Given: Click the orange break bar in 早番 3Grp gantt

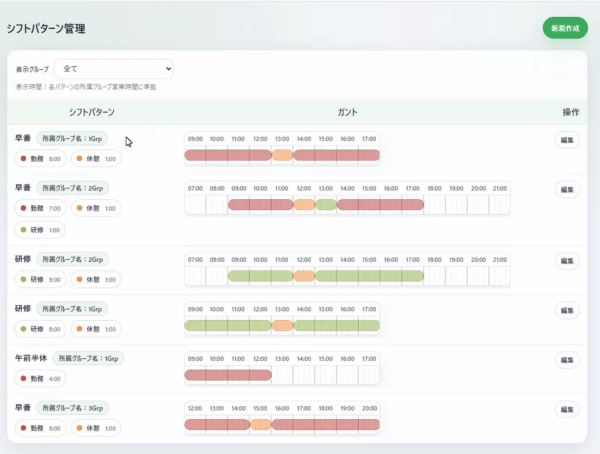Looking at the screenshot, I should point(261,424).
